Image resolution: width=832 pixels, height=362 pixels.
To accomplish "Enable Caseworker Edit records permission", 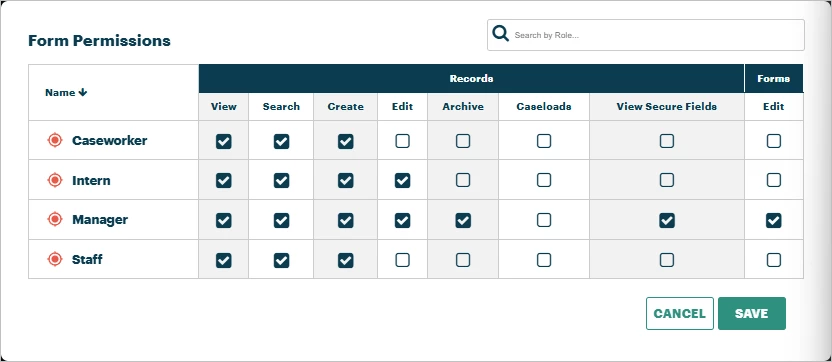I will pos(402,141).
